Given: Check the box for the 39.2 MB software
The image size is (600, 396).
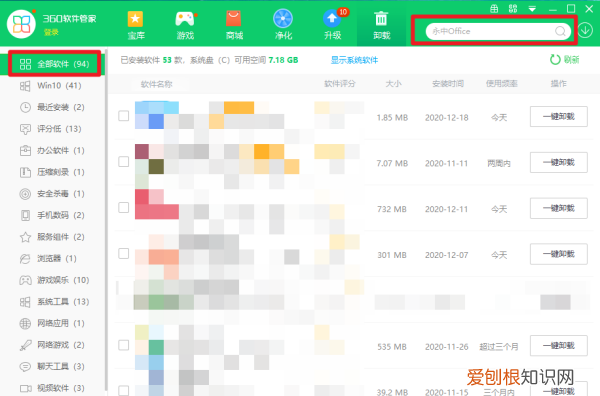Looking at the screenshot, I should click(124, 391).
